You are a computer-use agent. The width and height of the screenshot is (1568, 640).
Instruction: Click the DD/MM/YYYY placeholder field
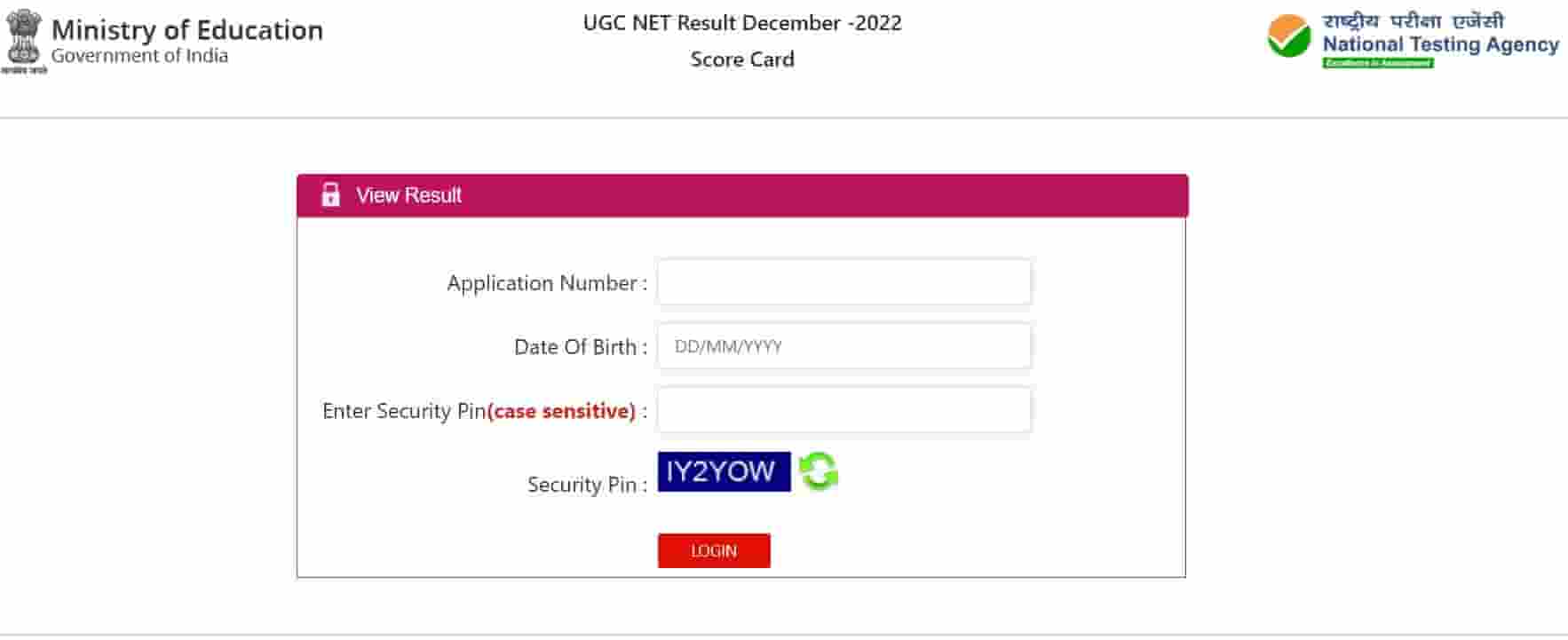(x=842, y=345)
